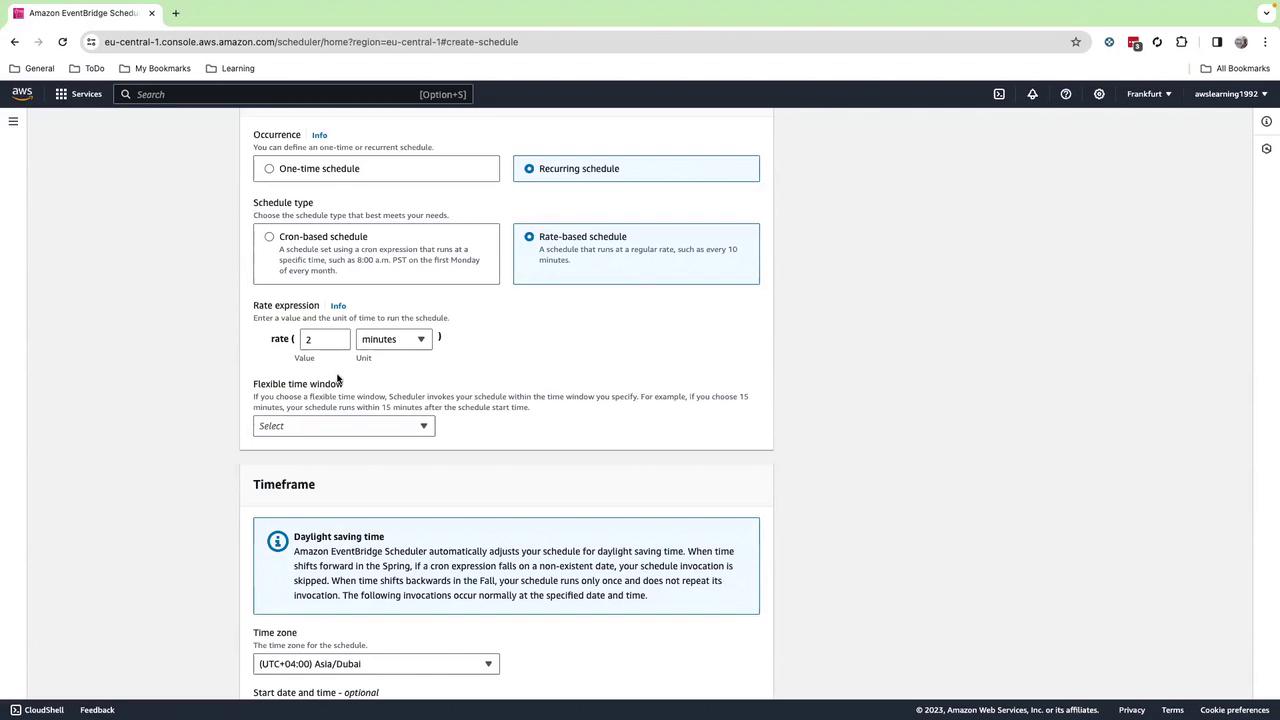Open the General bookmarks folder
The height and width of the screenshot is (720, 1280).
[x=32, y=68]
